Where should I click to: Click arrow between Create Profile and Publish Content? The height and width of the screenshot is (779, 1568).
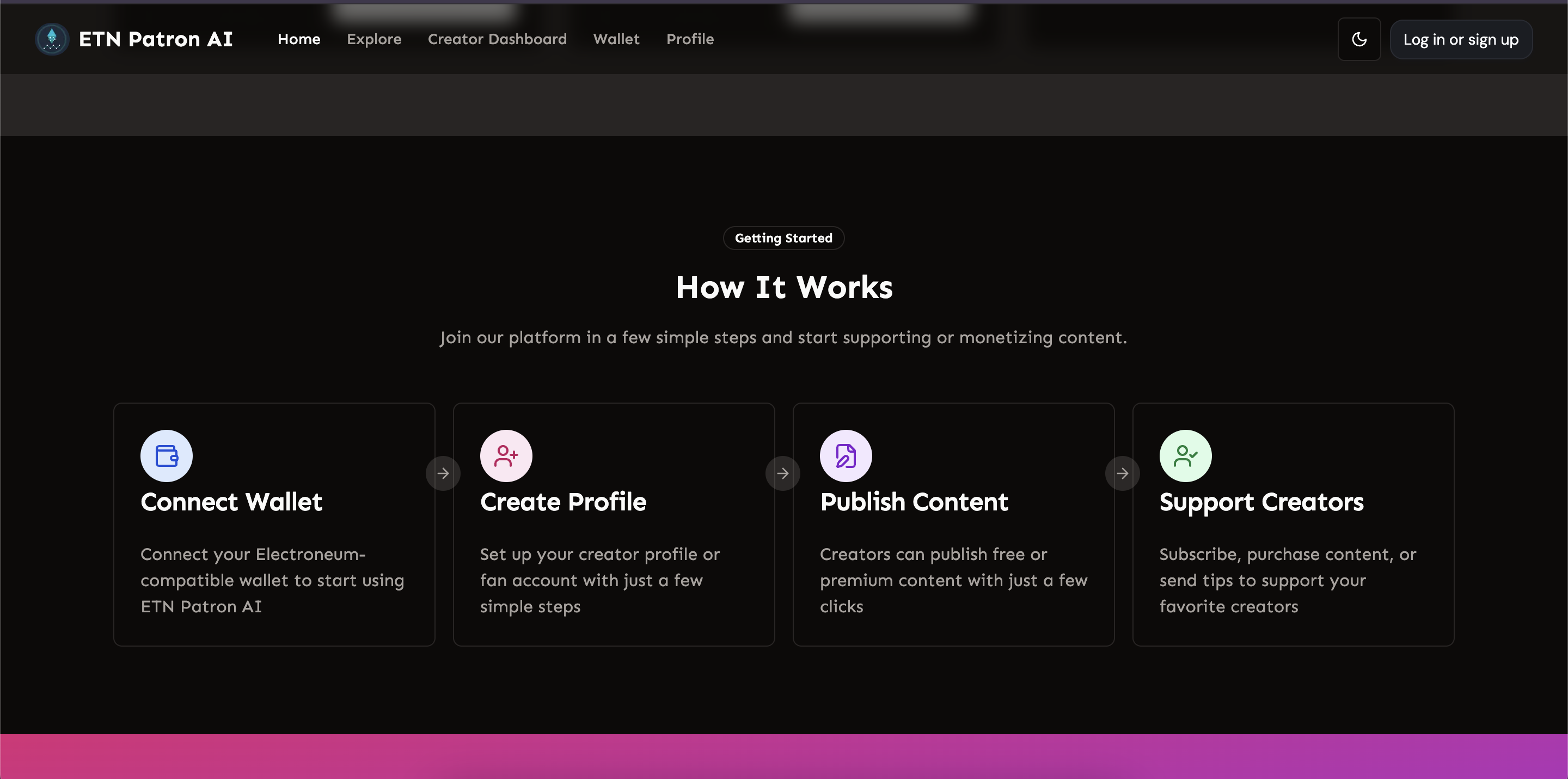[x=783, y=473]
